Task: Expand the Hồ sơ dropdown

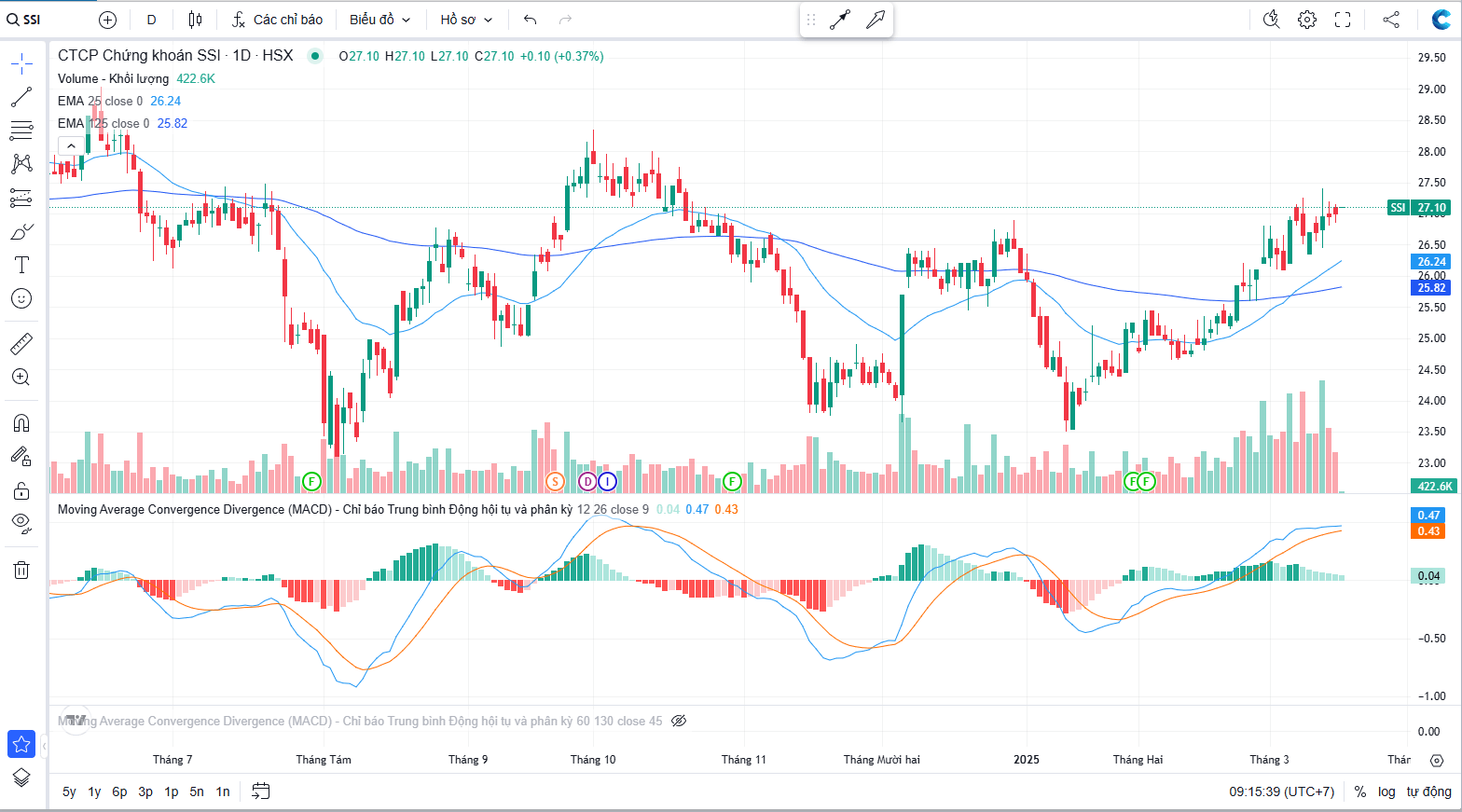Action: pos(466,20)
